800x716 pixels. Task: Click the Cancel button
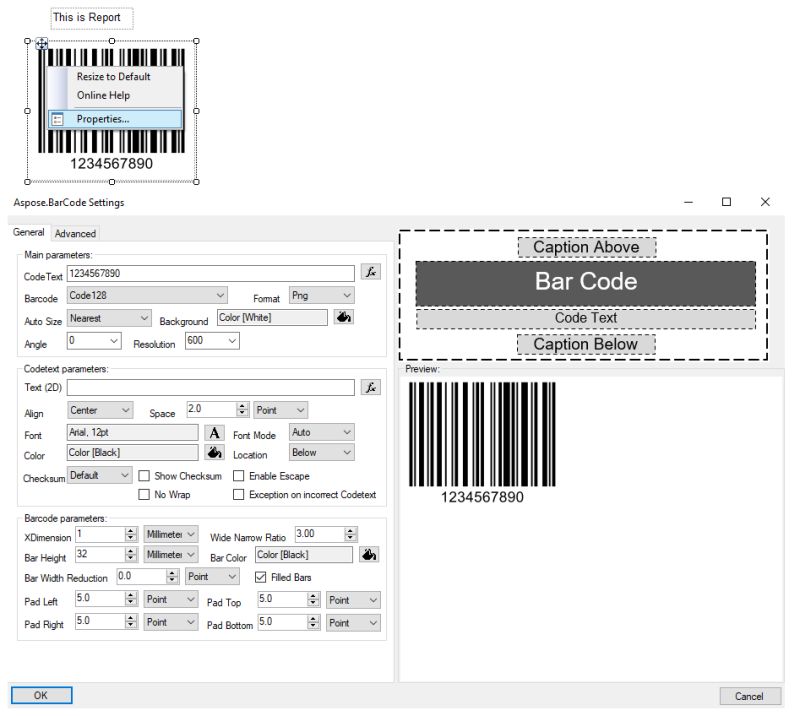point(749,696)
